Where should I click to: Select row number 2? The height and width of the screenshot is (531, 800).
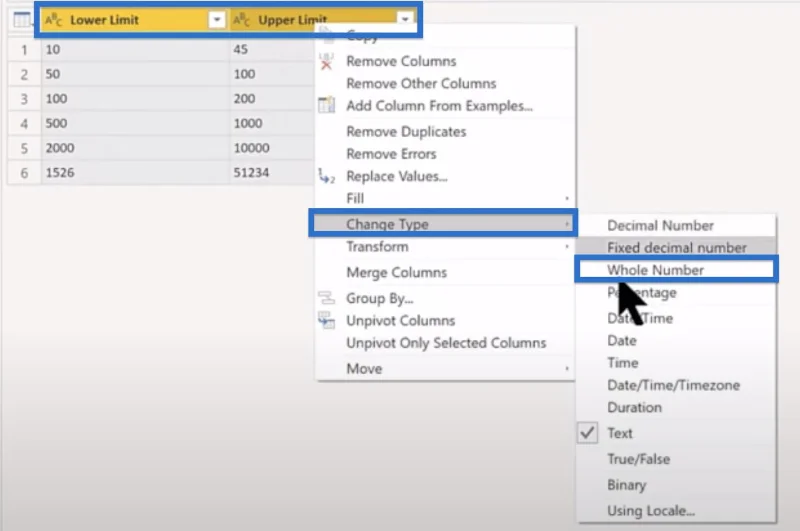[24, 74]
